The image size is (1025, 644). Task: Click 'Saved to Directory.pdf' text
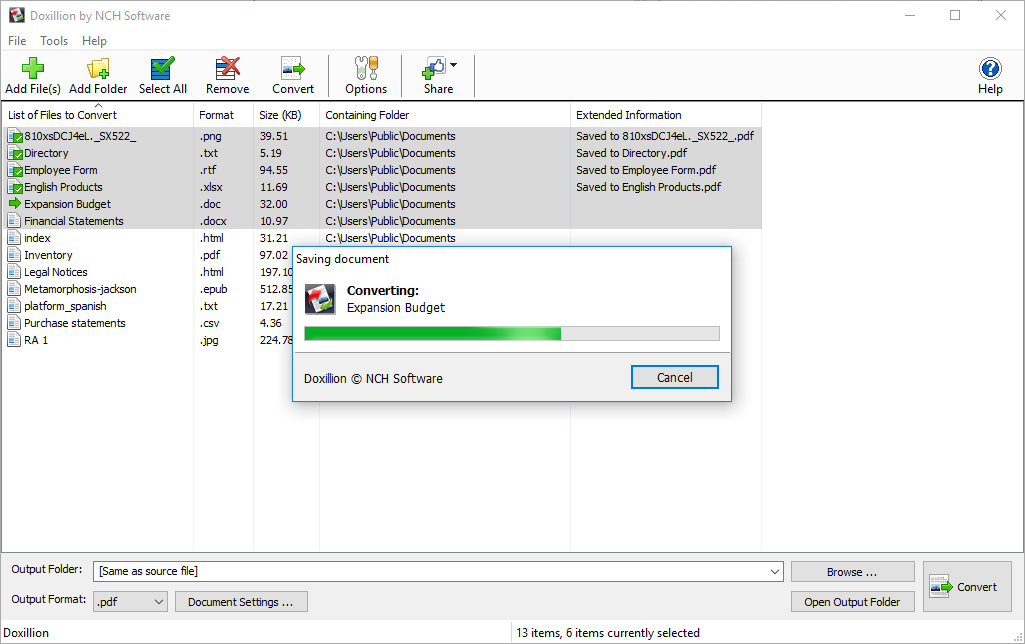(x=631, y=153)
